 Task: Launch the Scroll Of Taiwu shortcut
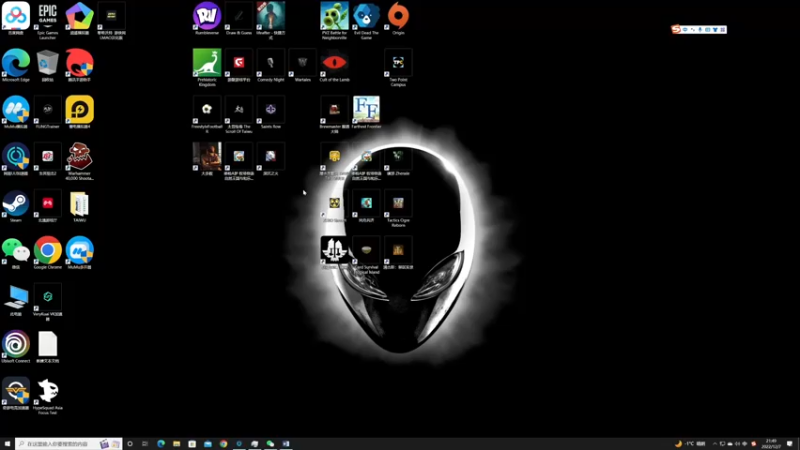click(239, 114)
